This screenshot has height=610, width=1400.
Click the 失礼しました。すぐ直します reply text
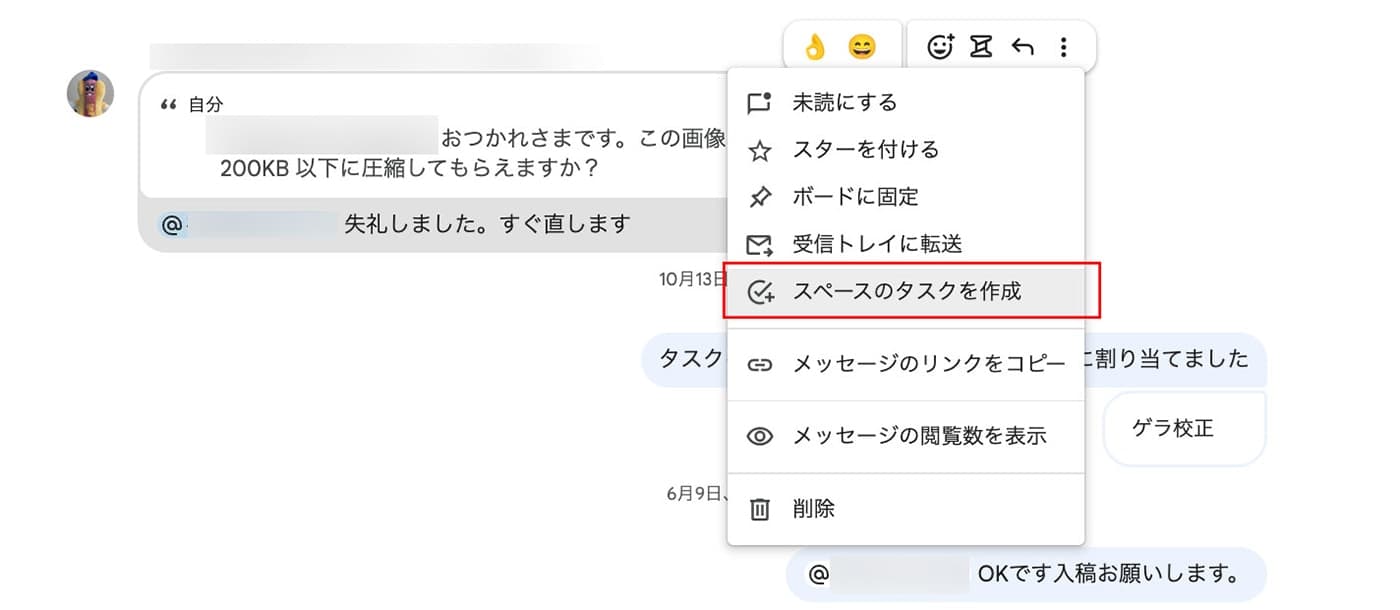click(487, 224)
